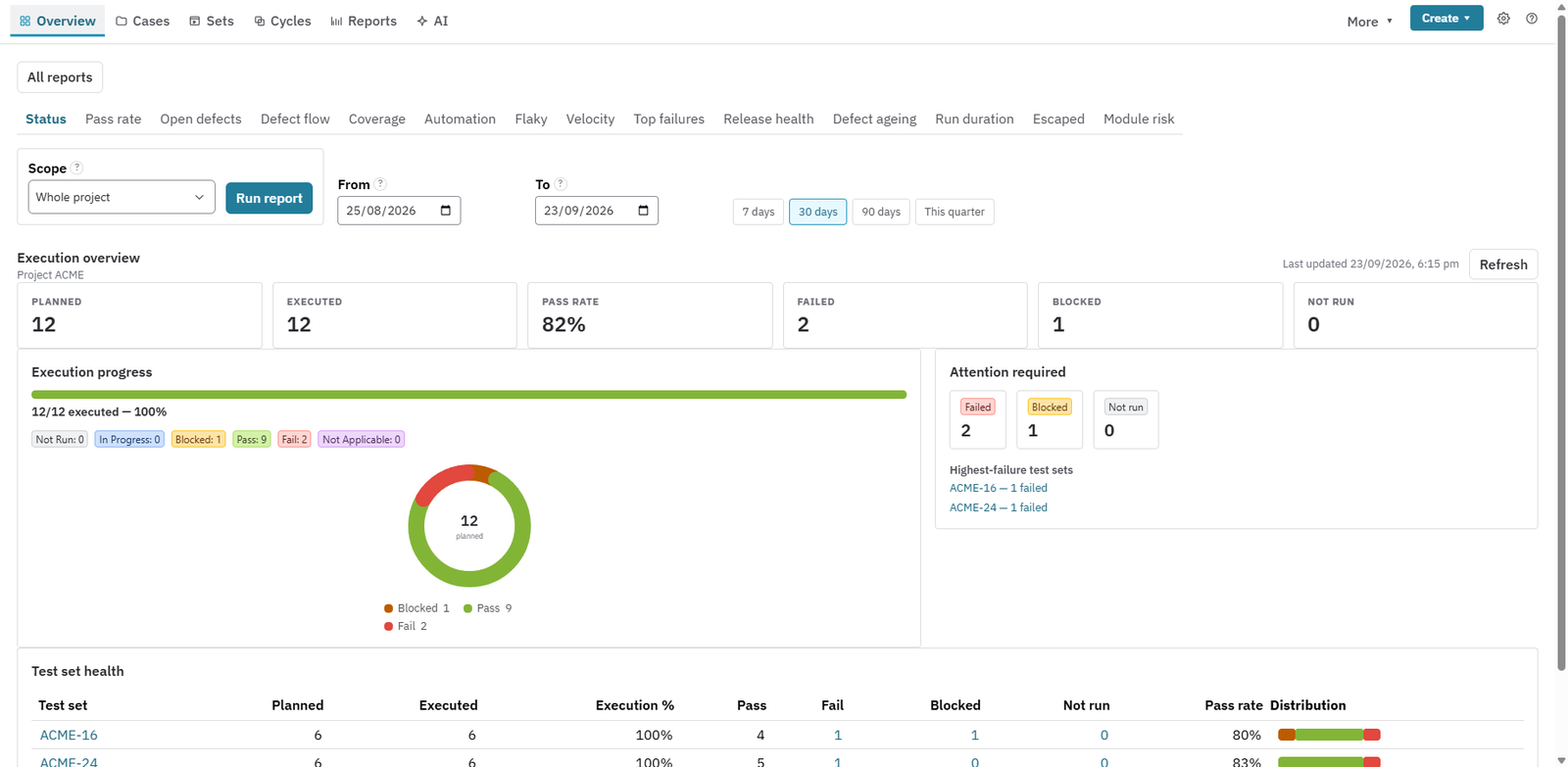Viewport: 1568px width, 767px height.
Task: Click the Pass: 9 status chip
Action: click(x=251, y=440)
